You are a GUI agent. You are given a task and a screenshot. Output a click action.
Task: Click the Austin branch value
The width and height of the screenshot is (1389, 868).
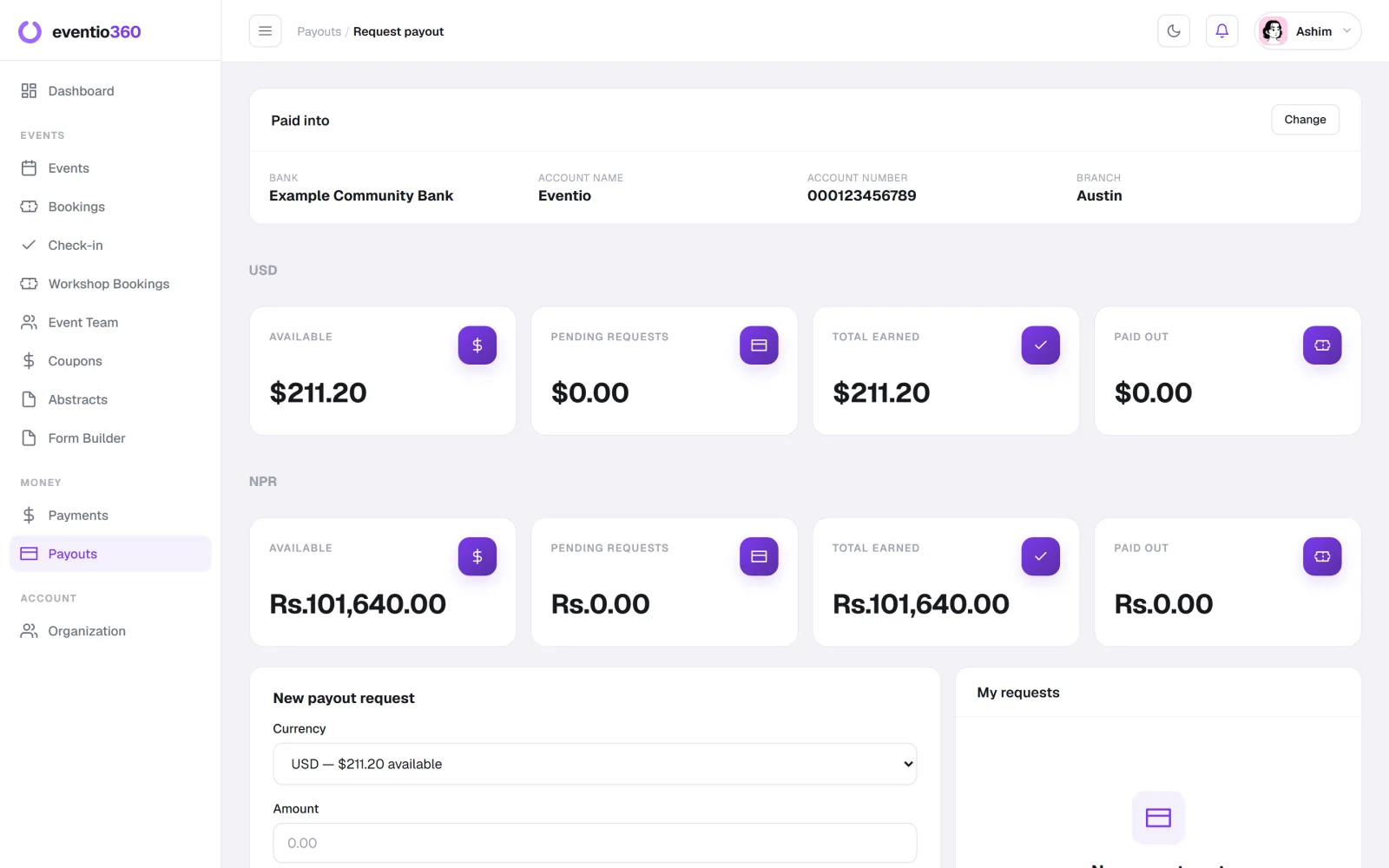pos(1099,196)
